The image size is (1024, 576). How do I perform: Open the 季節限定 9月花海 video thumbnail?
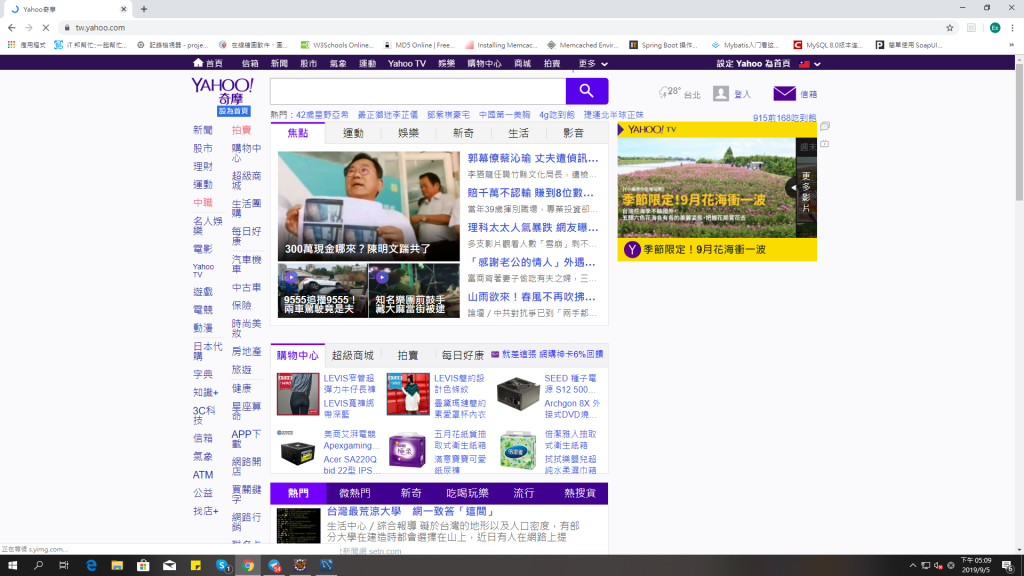707,187
